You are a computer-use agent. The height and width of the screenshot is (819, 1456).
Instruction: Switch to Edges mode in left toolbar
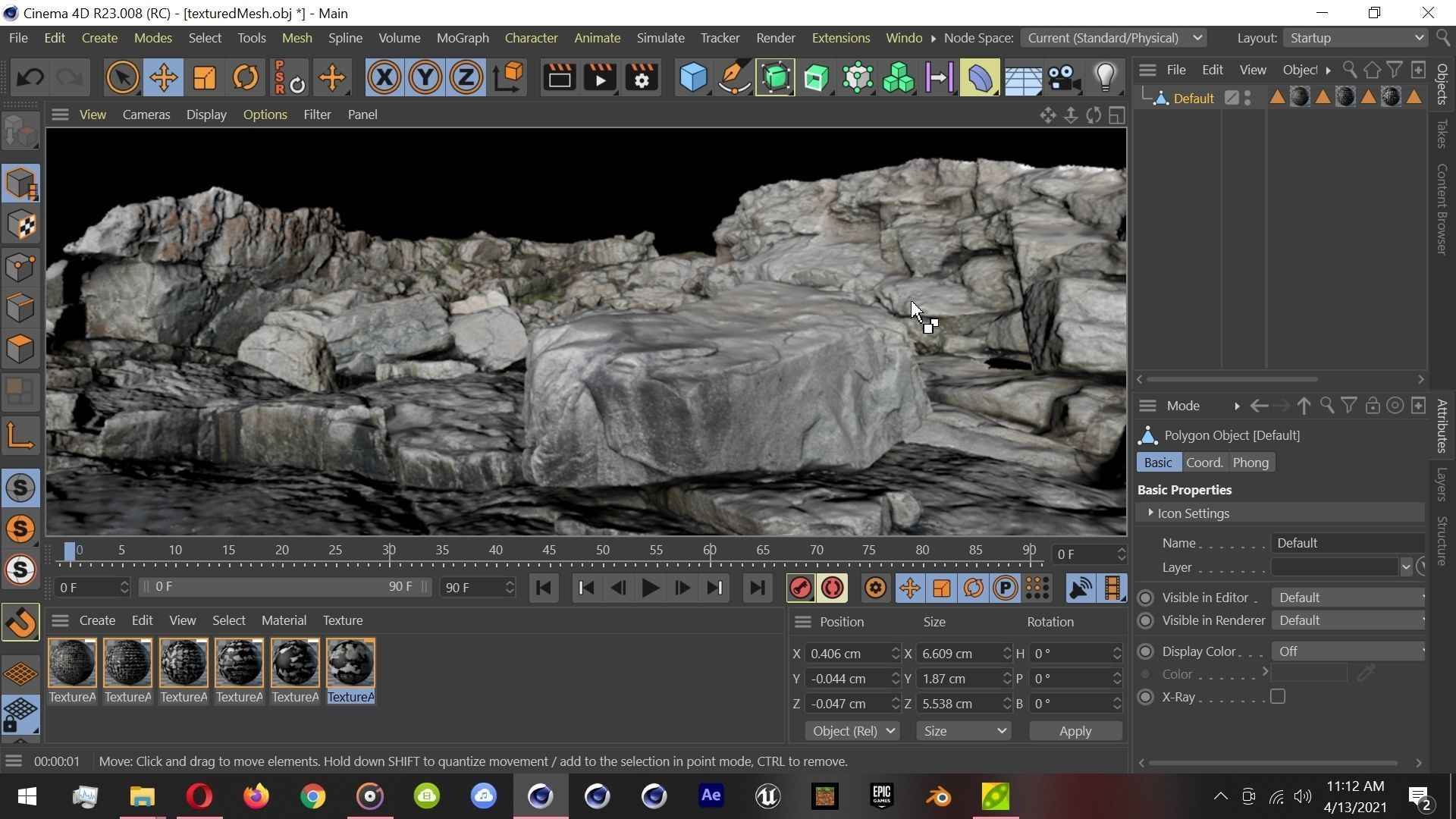coord(20,307)
